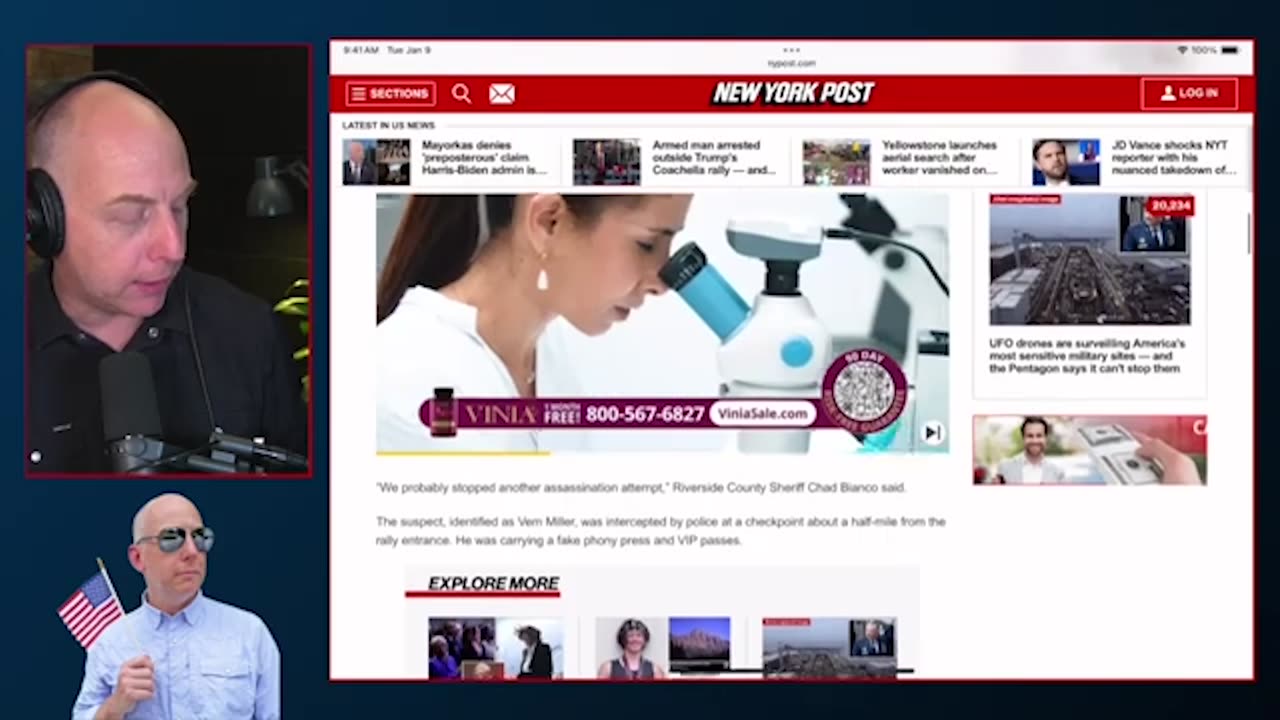Click ViniaSale.com link in the ad
Screen dimensions: 1280x720
click(x=761, y=414)
